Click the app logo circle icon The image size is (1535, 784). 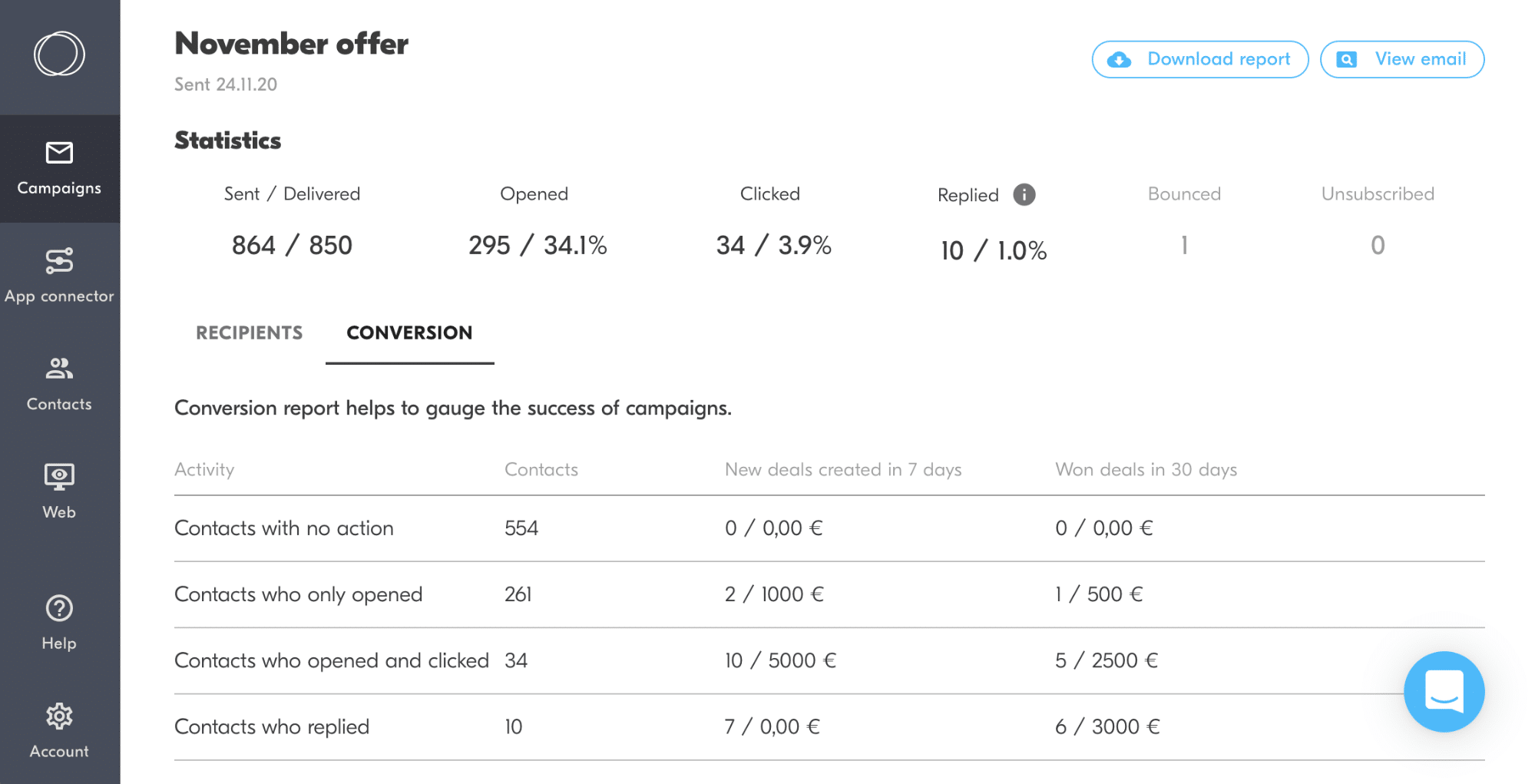[x=59, y=54]
